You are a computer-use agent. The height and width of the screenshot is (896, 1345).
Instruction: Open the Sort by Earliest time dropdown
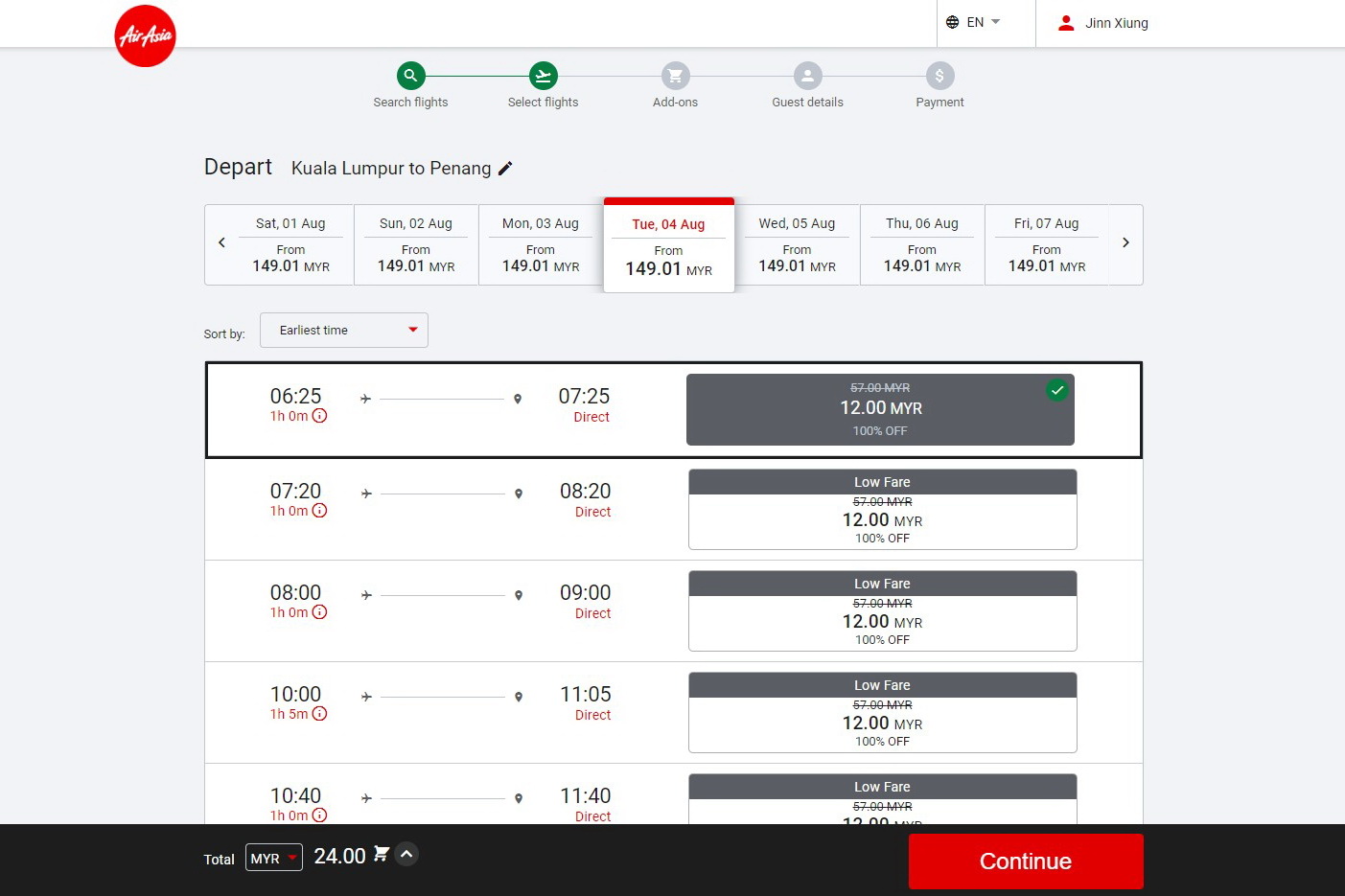point(343,331)
